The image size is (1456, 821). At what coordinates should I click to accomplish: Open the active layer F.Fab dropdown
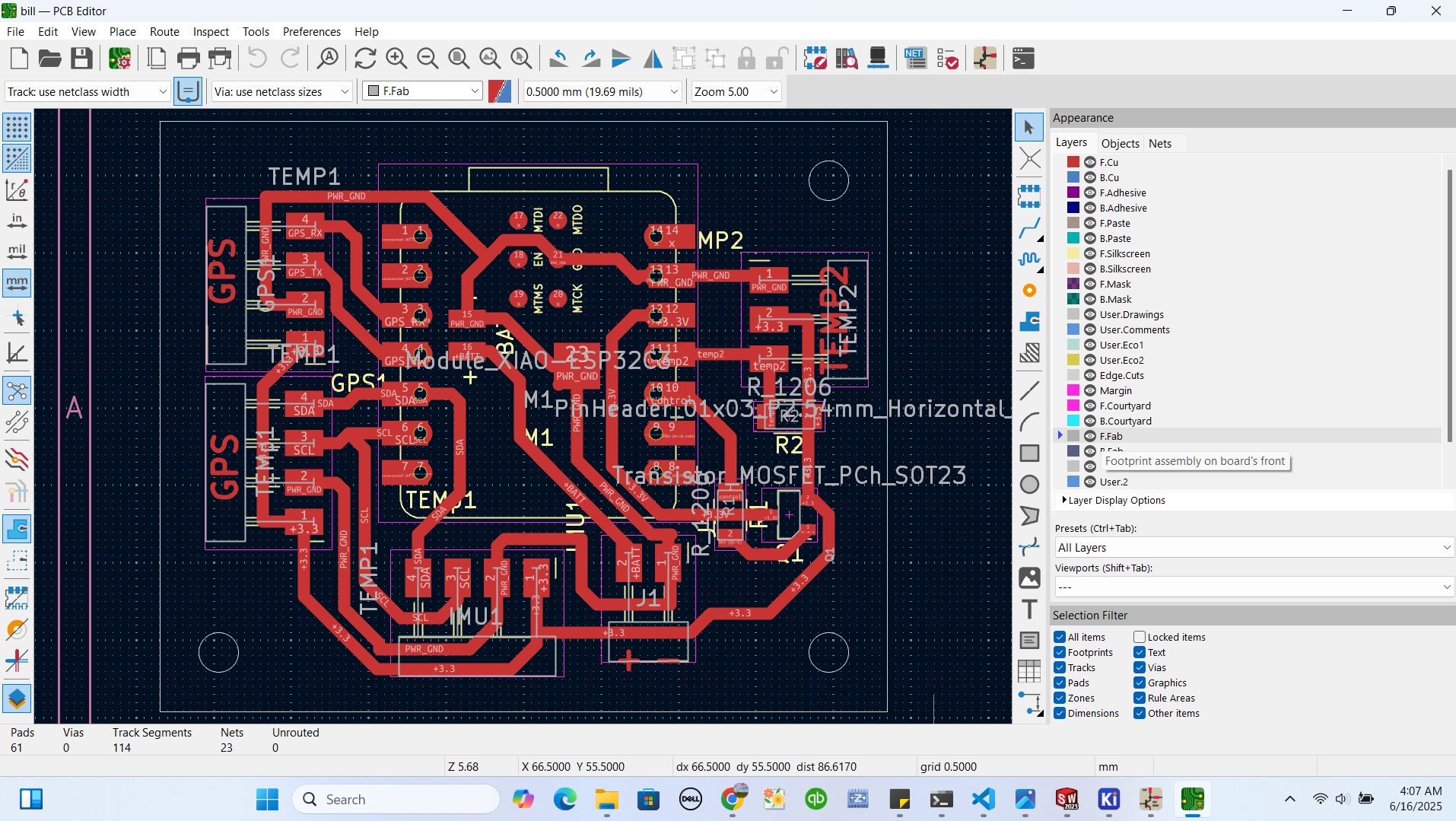(422, 91)
